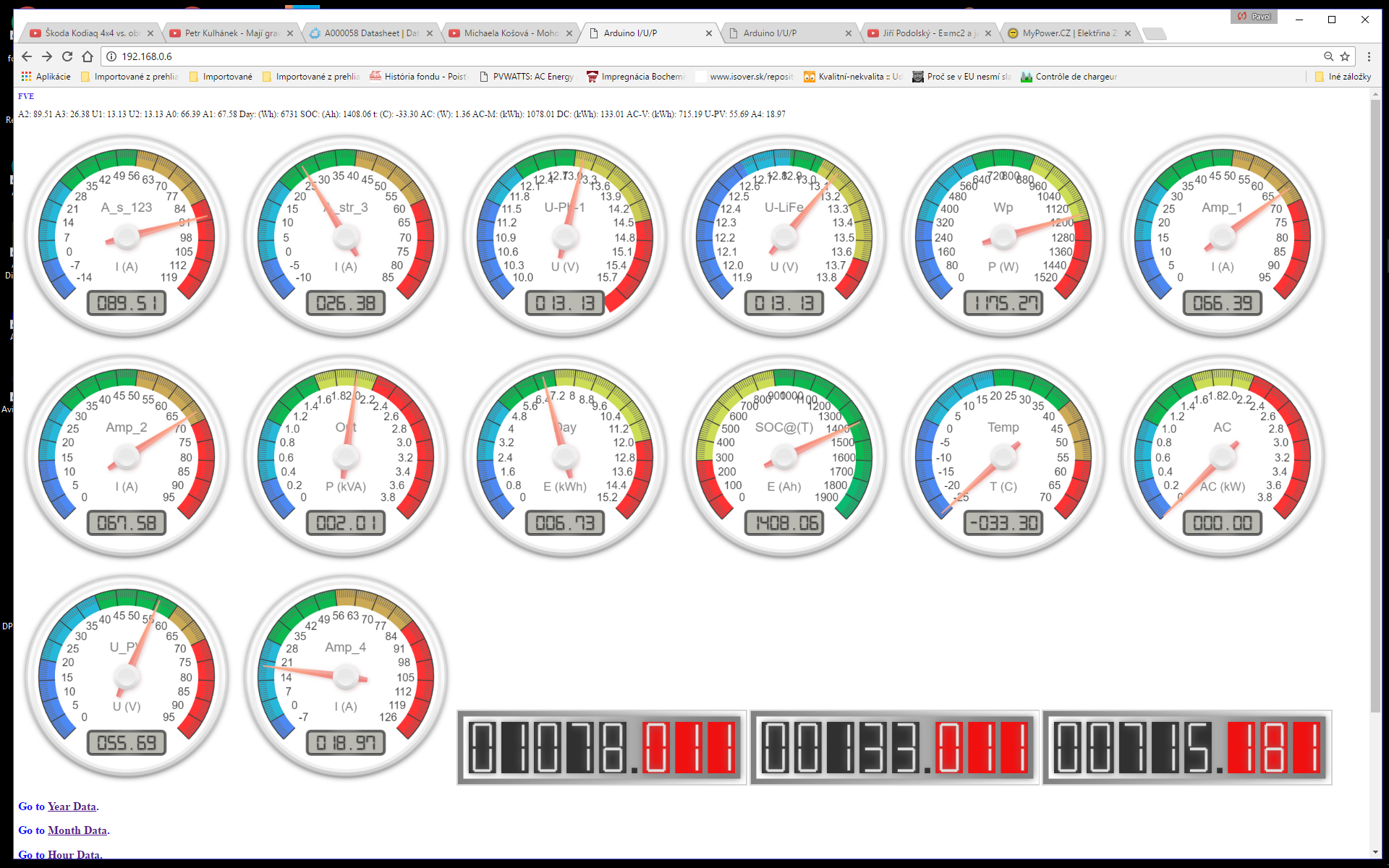Click the zoom magnifier icon in address bar

pyautogui.click(x=1328, y=56)
